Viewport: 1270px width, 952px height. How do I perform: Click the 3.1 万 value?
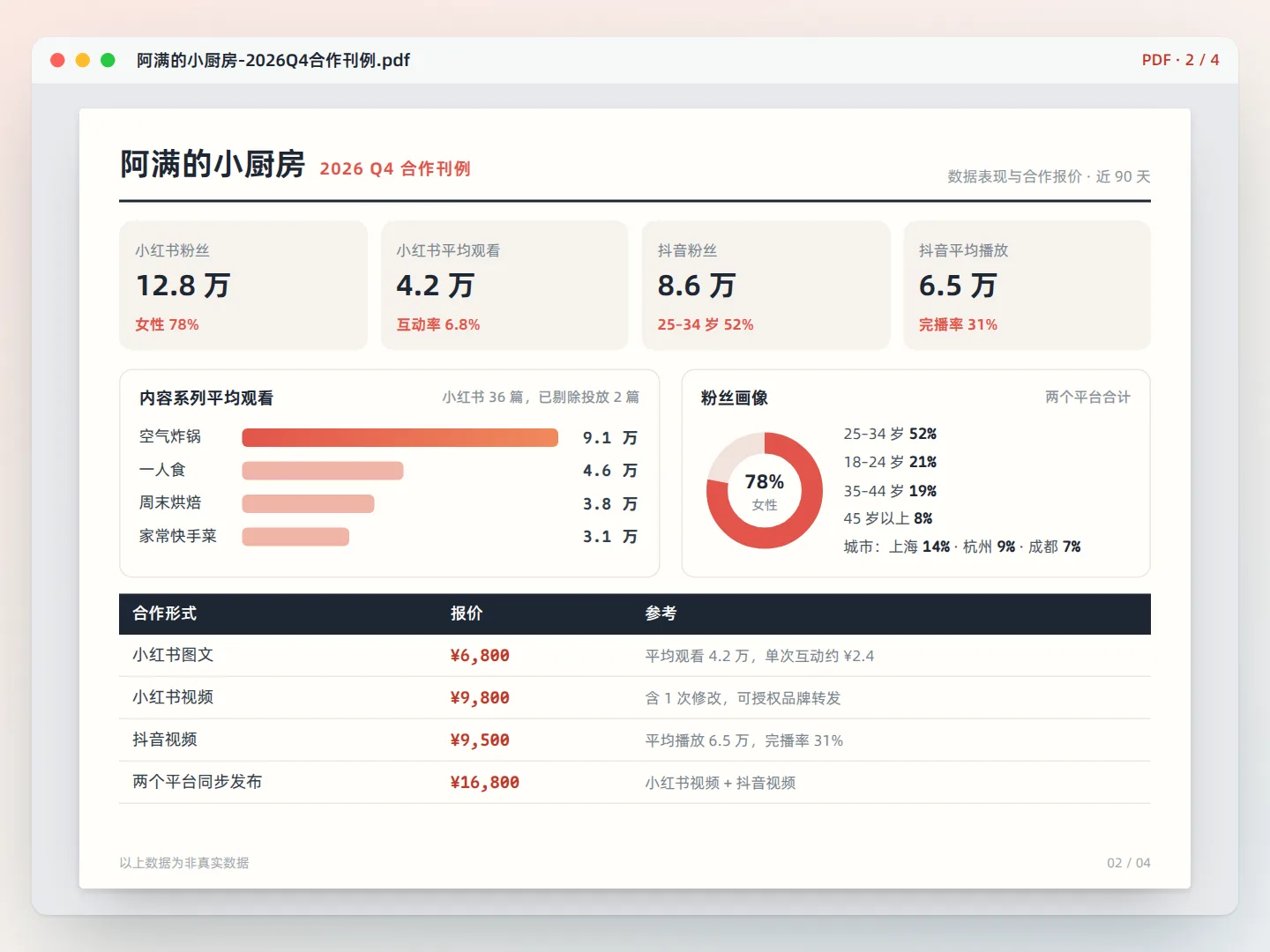coord(610,537)
